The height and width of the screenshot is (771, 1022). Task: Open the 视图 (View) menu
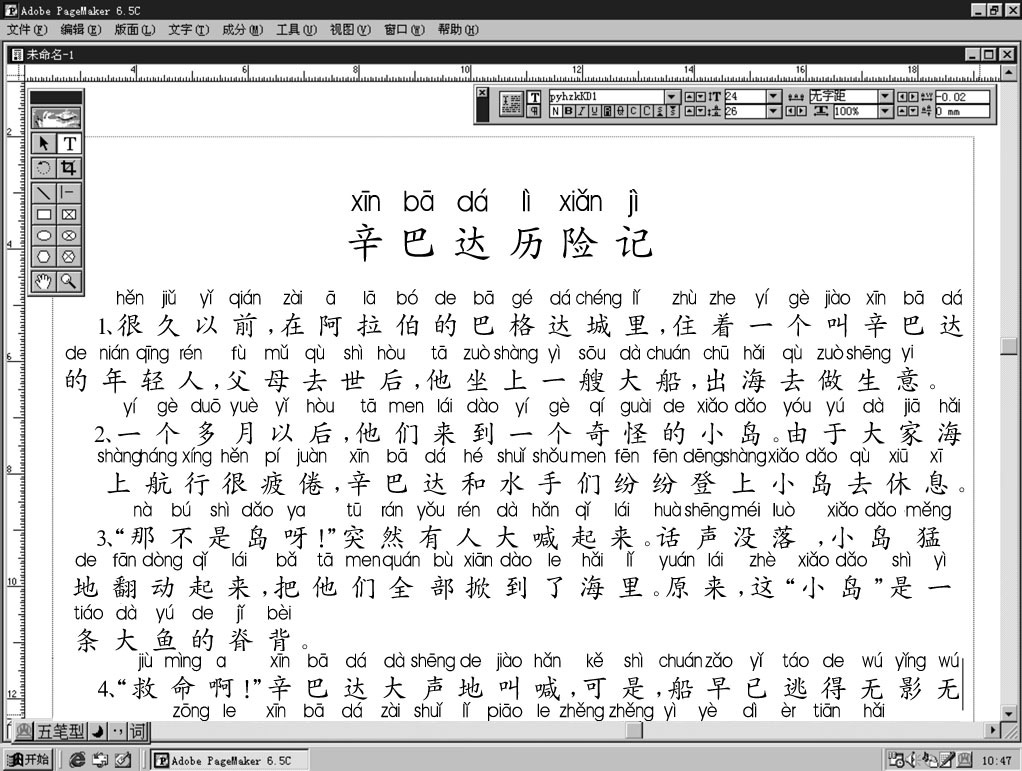coord(351,29)
